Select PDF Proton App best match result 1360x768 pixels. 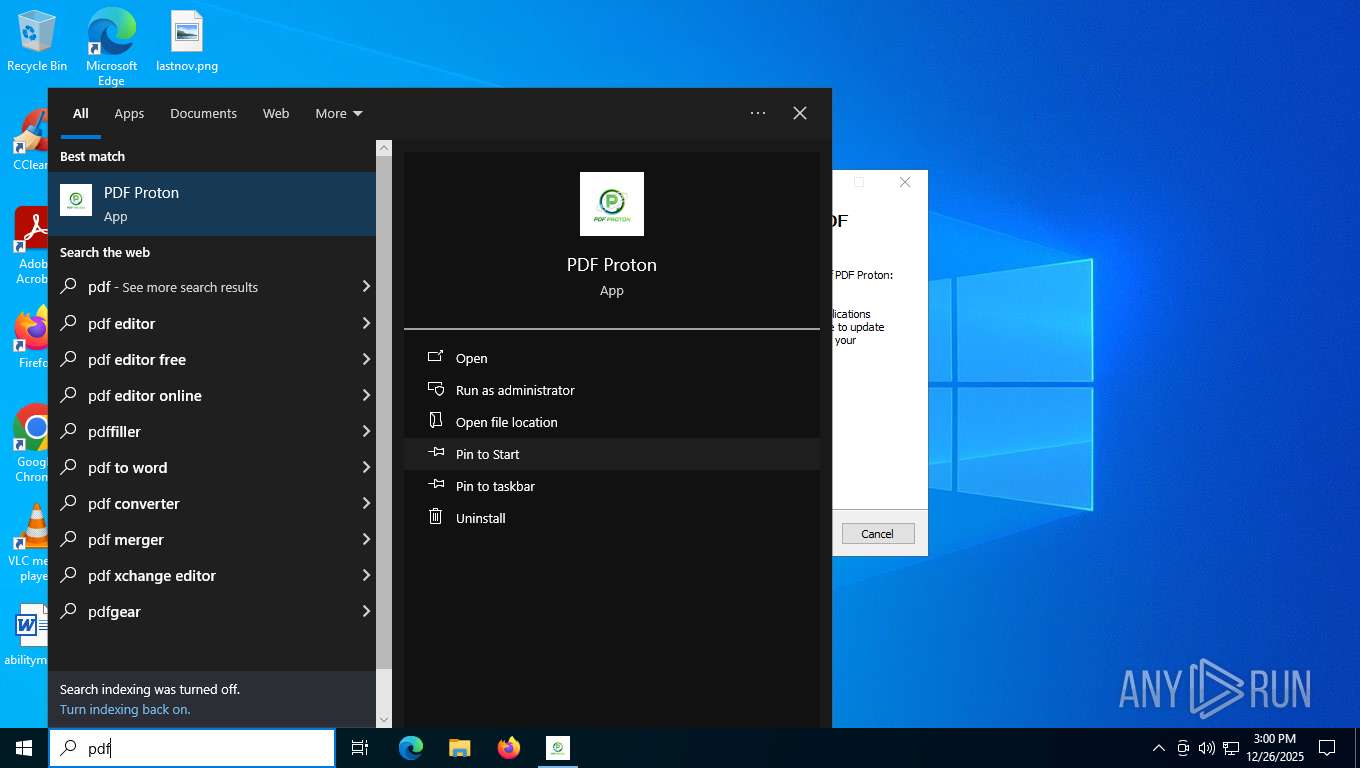click(x=212, y=204)
